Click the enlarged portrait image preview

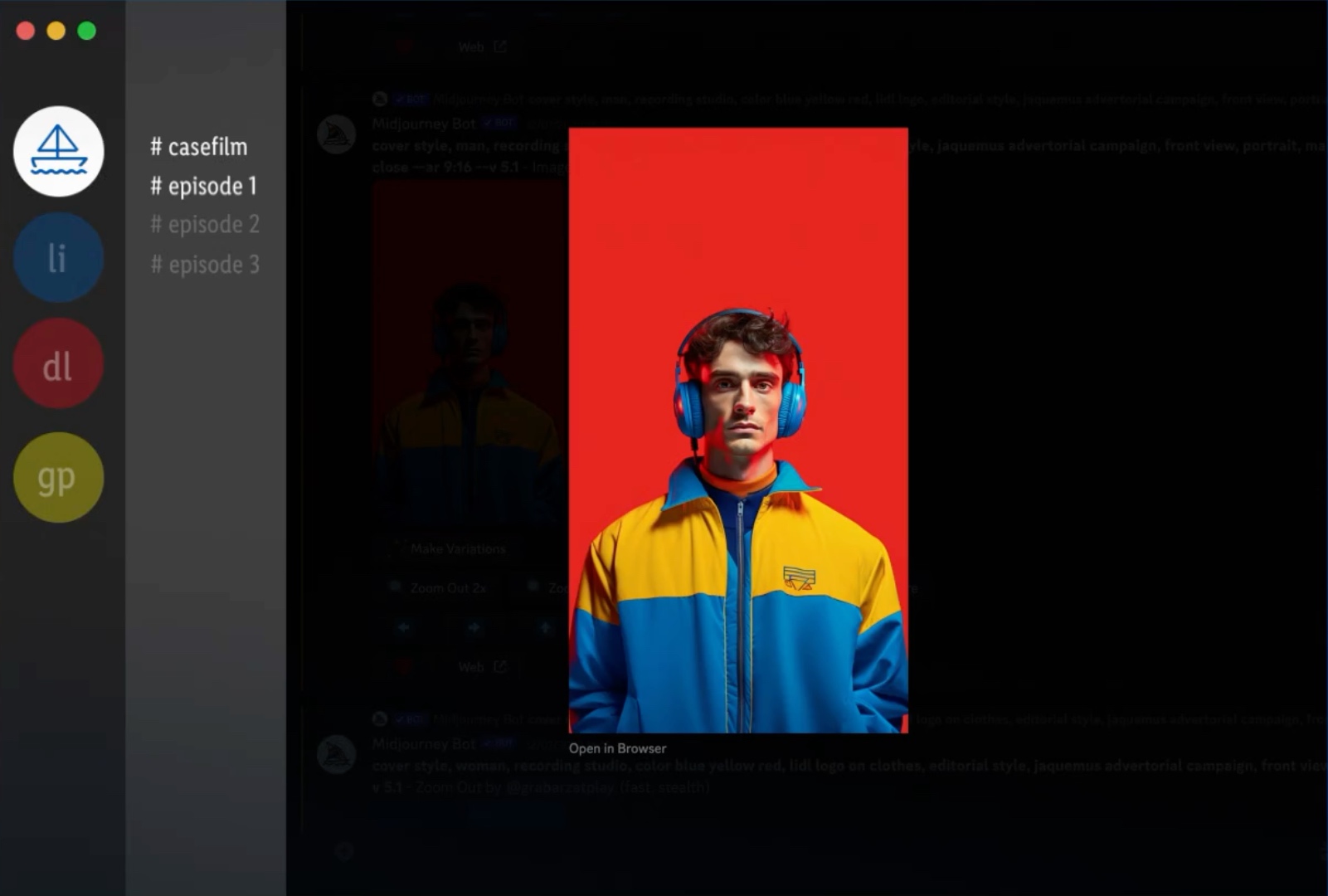[737, 430]
